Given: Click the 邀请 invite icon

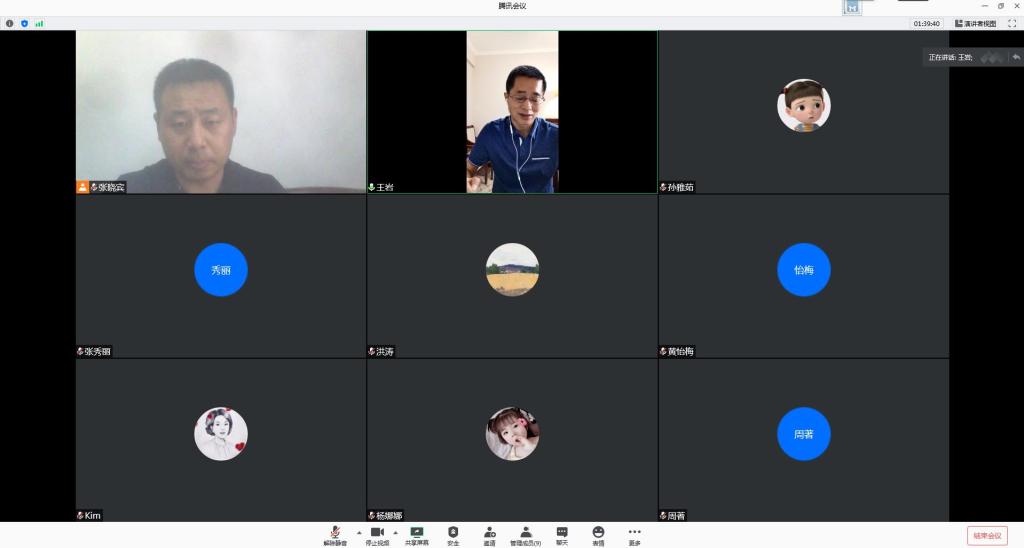Looking at the screenshot, I should pyautogui.click(x=489, y=534).
